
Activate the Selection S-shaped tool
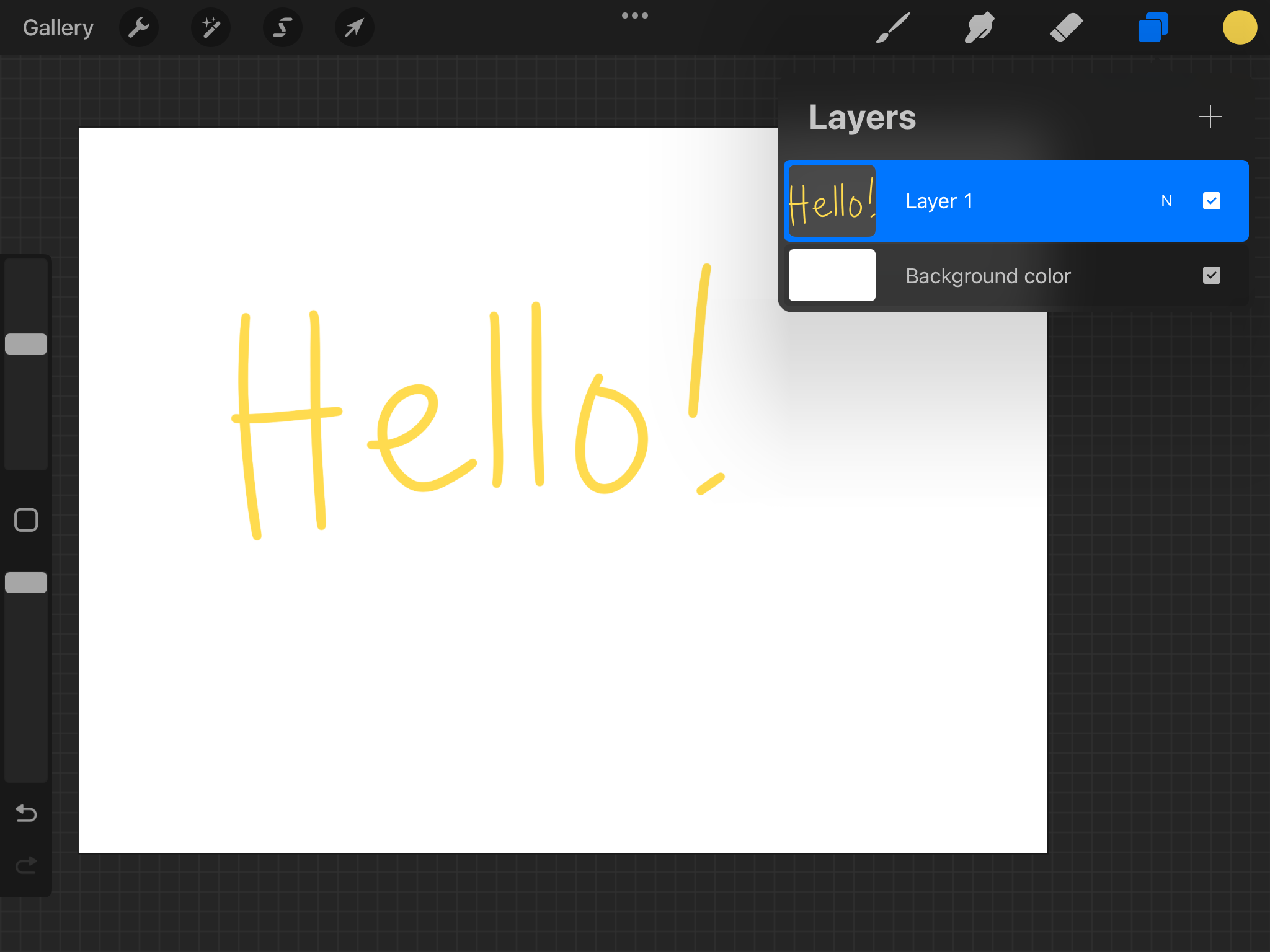click(283, 28)
